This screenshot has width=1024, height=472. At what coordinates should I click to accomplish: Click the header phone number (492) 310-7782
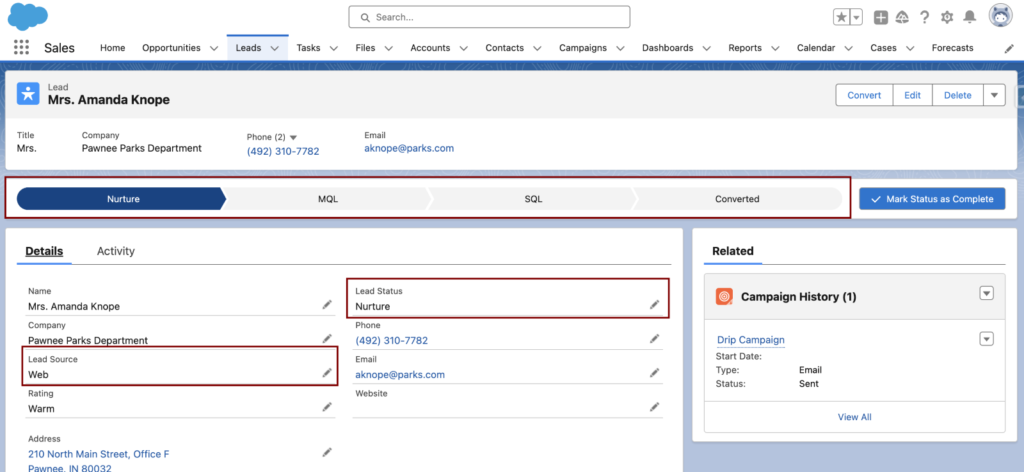click(283, 151)
